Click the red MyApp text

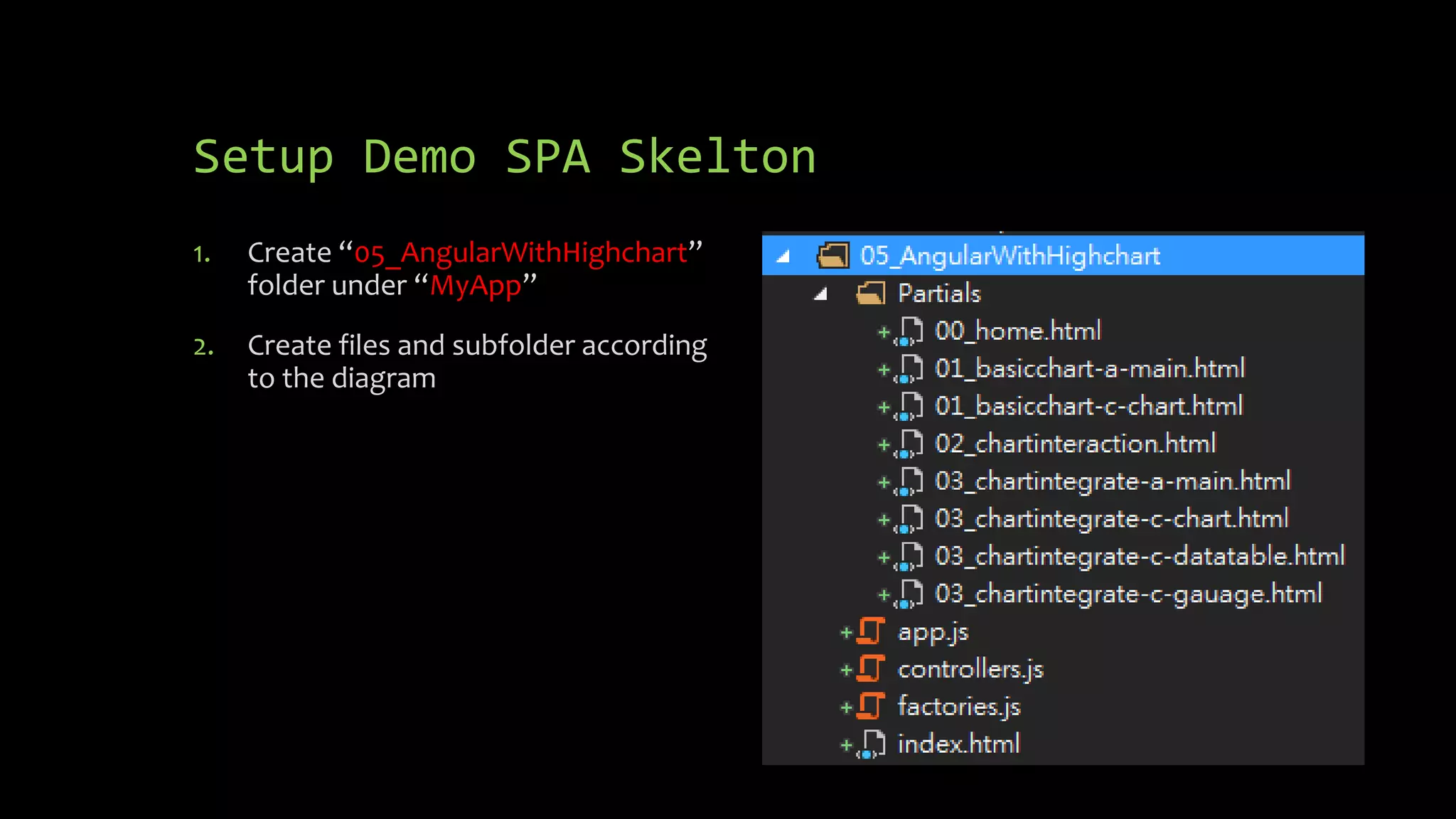476,286
